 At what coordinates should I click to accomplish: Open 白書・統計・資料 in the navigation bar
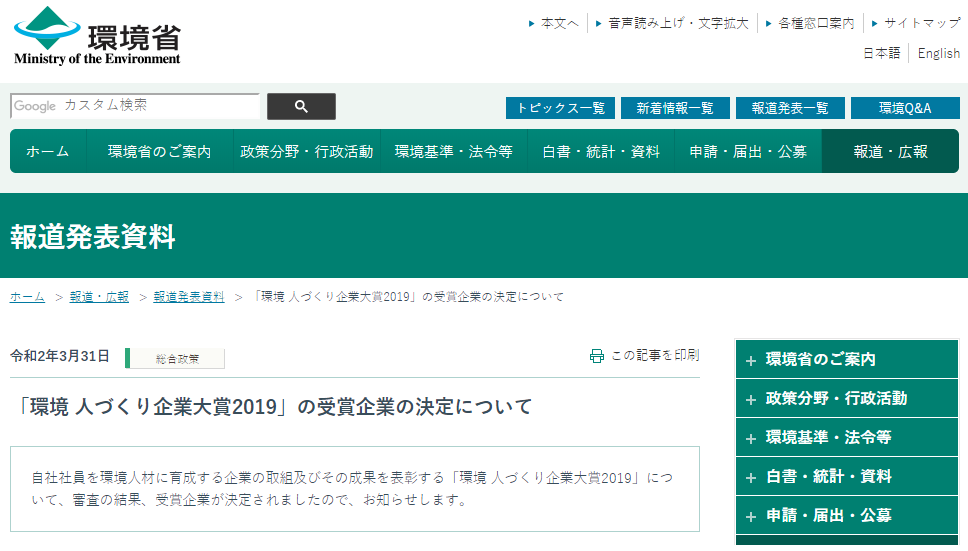(x=601, y=151)
